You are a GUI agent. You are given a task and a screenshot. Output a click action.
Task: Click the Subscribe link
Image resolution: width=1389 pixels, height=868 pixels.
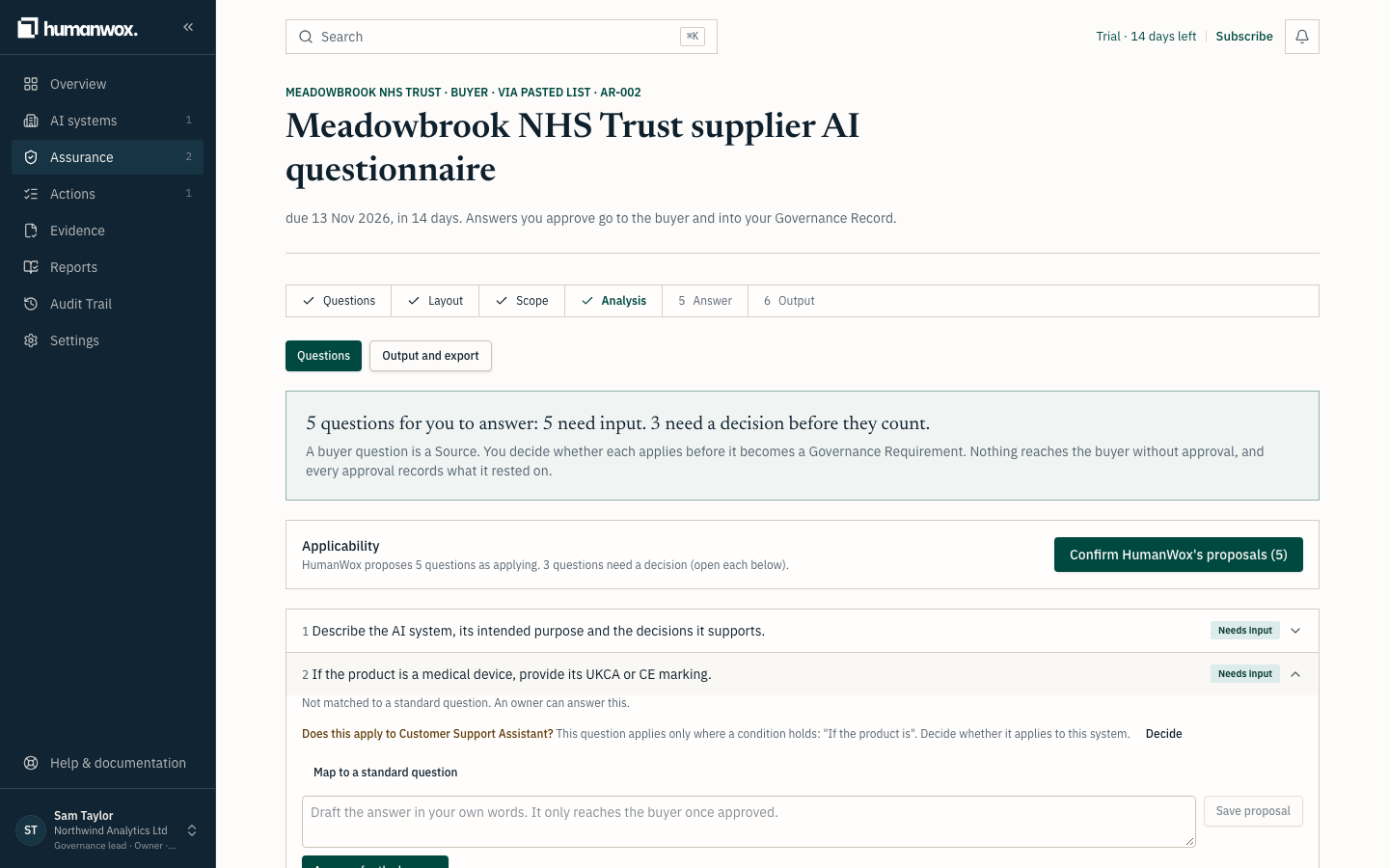tap(1244, 37)
